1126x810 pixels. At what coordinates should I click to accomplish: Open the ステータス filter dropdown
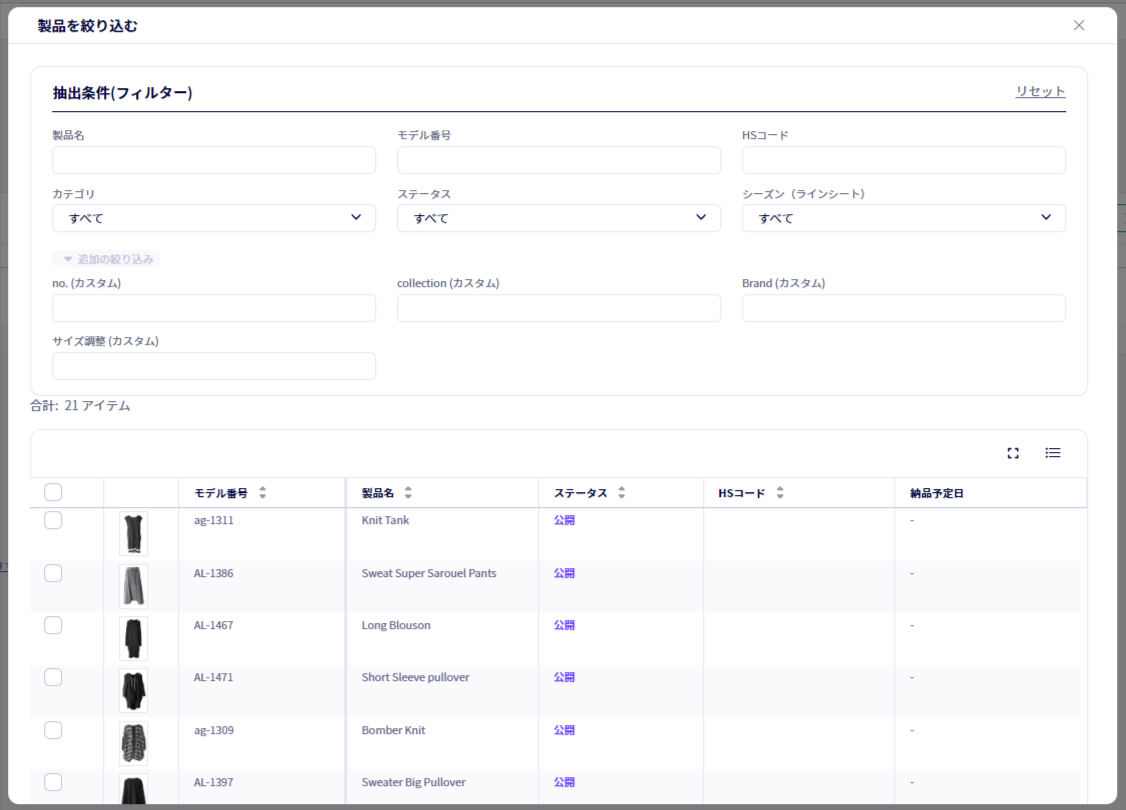[x=559, y=218]
